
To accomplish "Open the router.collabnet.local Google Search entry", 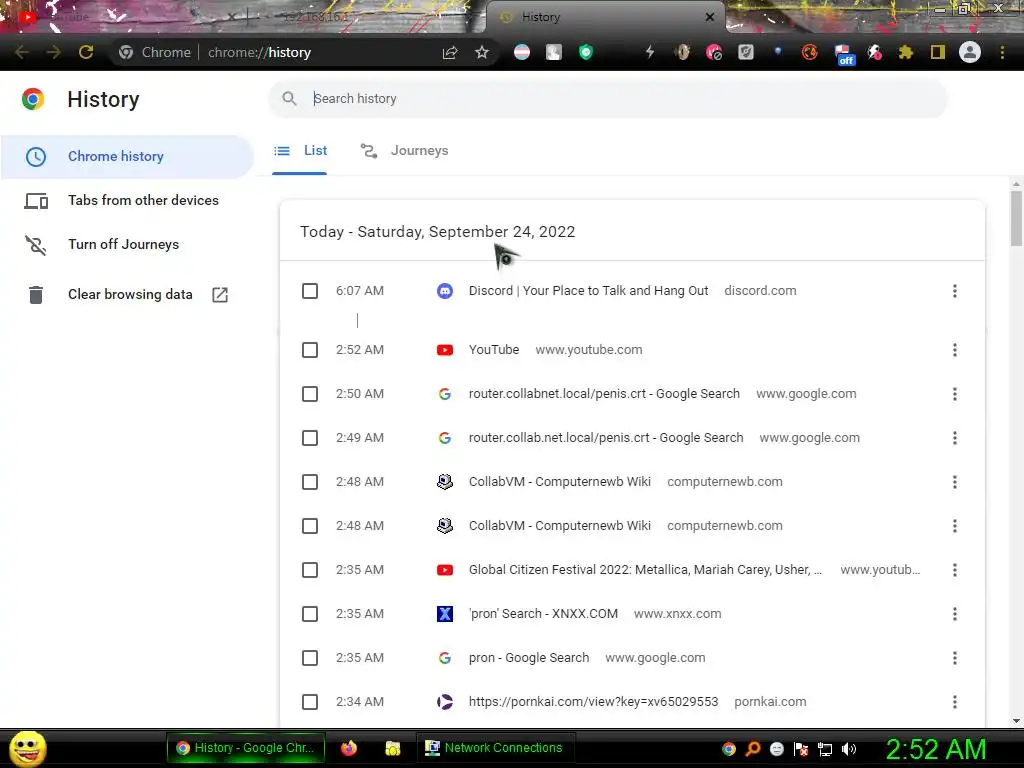I will click(x=604, y=394).
